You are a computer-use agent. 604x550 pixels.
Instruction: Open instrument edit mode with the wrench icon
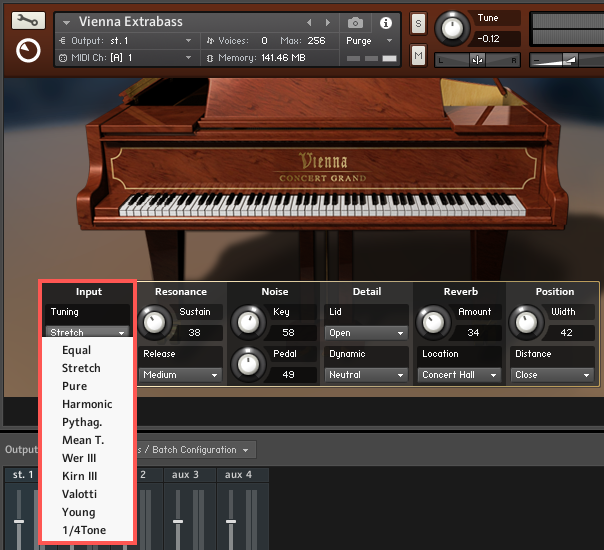[x=28, y=20]
